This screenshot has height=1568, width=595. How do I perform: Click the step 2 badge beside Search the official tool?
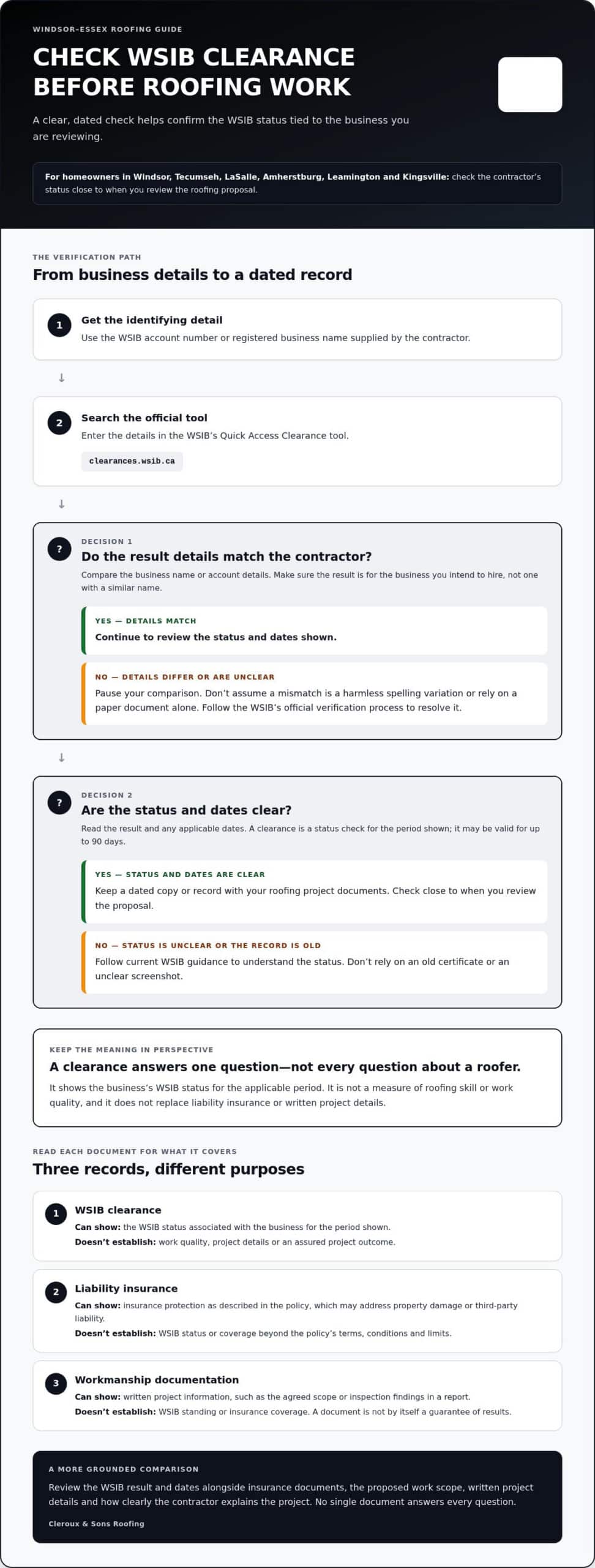pyautogui.click(x=59, y=423)
